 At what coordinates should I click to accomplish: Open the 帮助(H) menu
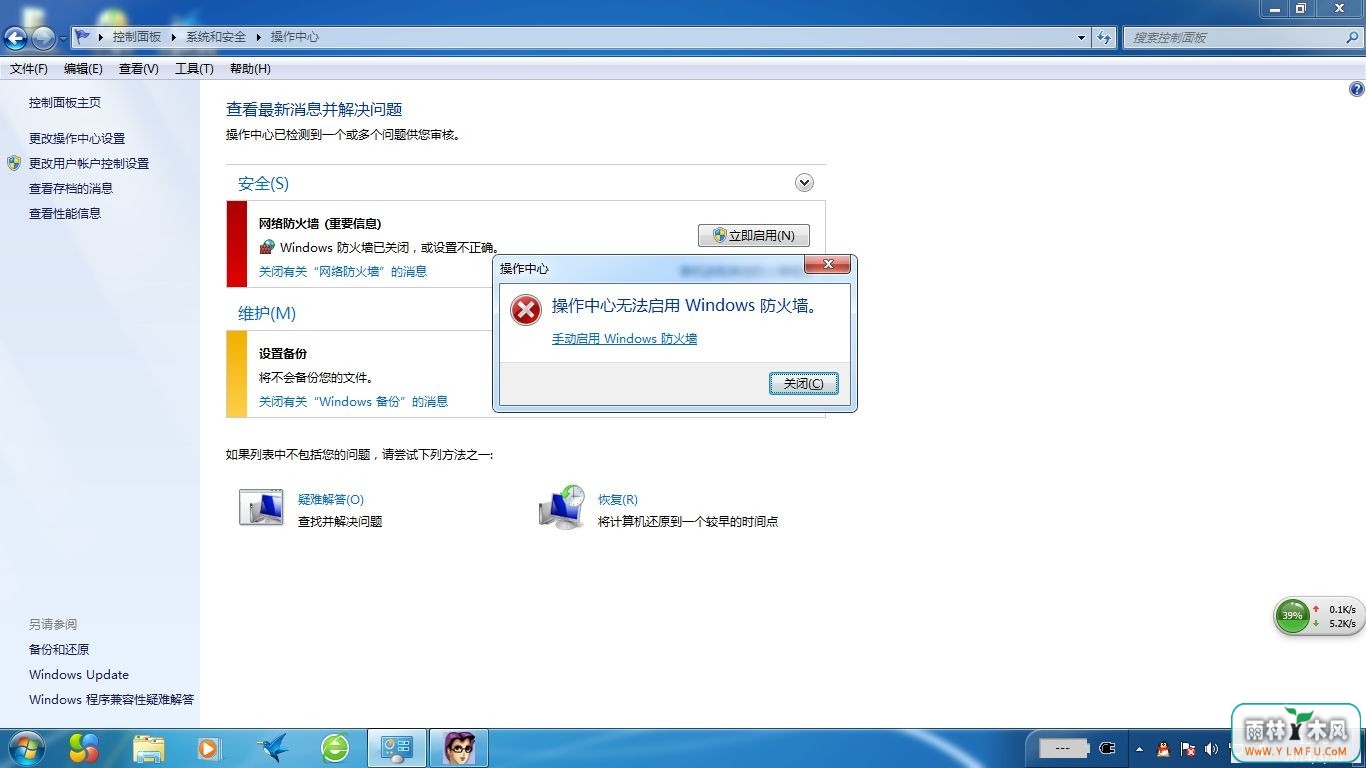click(x=250, y=69)
